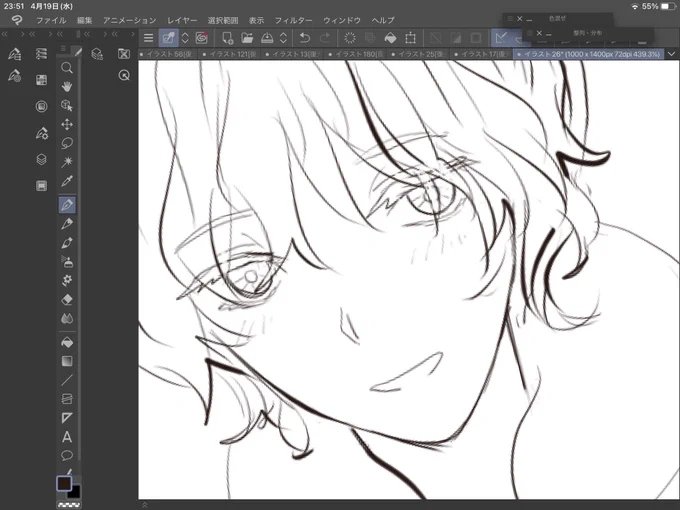Open the tool palette menu lines icon
Screen dimensions: 680x510
63,49
